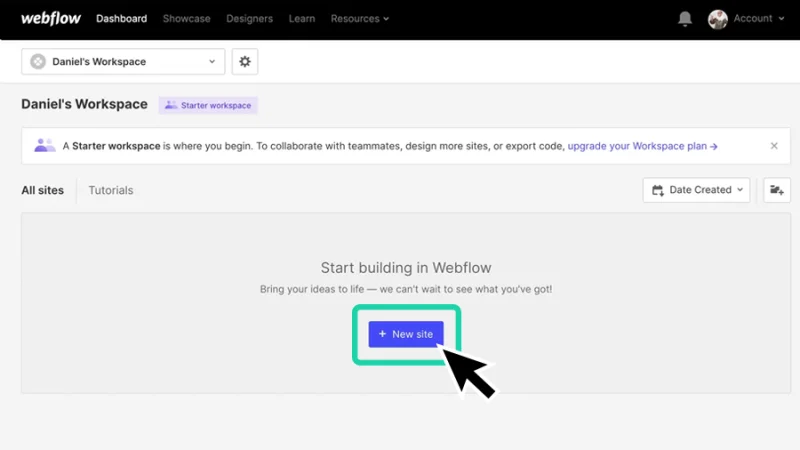800x450 pixels.
Task: Open the Designers page
Action: [x=249, y=18]
